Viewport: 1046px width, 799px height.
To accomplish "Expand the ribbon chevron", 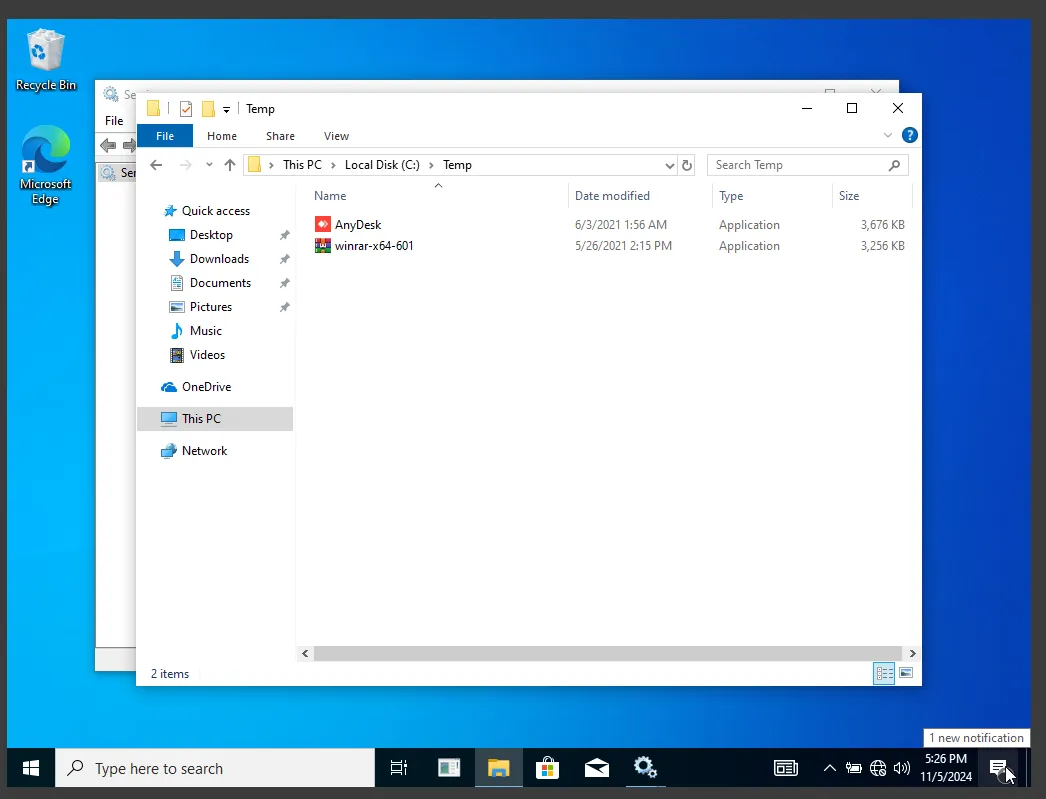I will [x=887, y=135].
